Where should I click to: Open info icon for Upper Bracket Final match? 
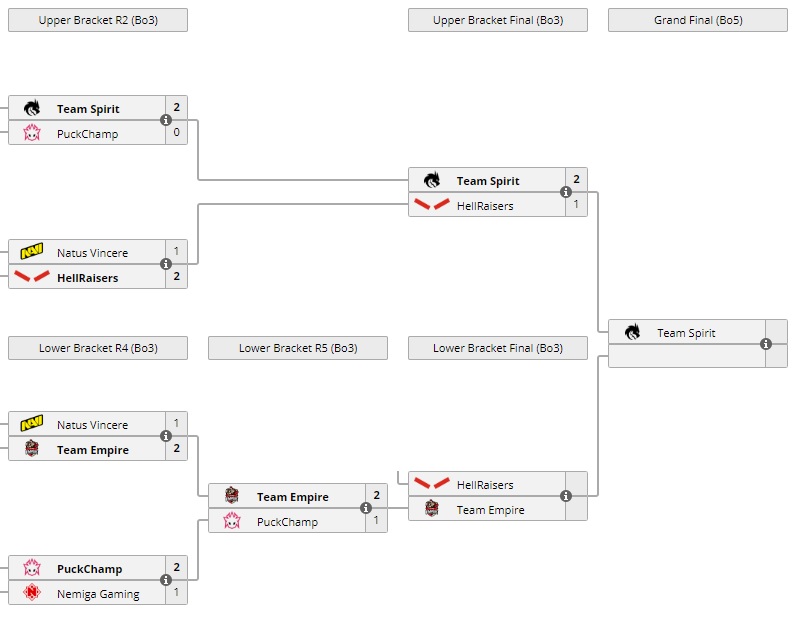point(566,192)
